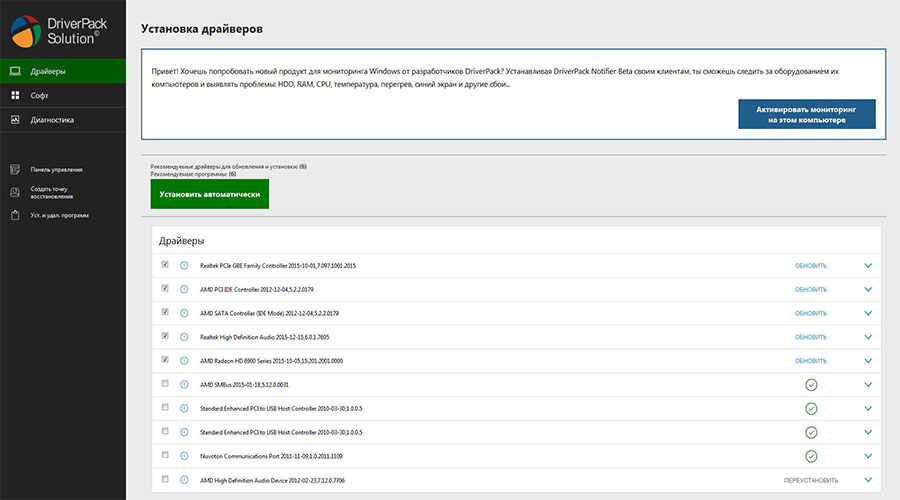Uncheck AMD SATA Controller driver
This screenshot has height=500, width=900.
(165, 312)
